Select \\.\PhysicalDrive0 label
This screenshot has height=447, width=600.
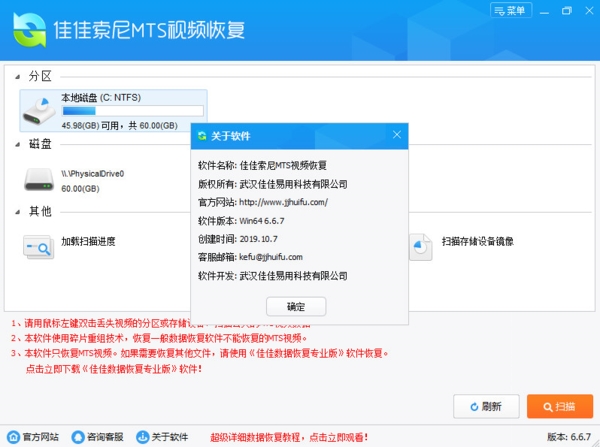click(93, 174)
